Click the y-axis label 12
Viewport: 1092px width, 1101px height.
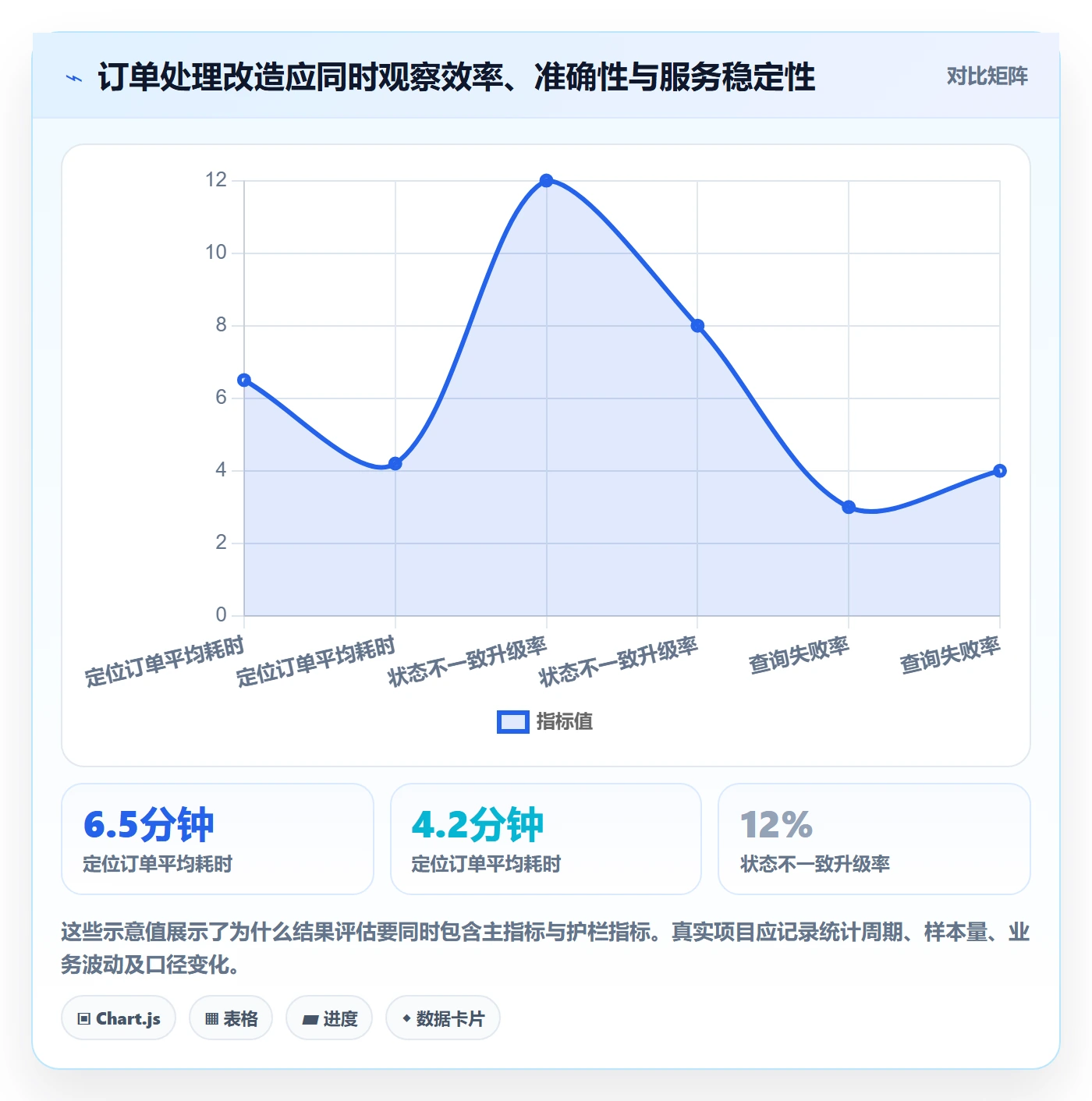coord(216,180)
